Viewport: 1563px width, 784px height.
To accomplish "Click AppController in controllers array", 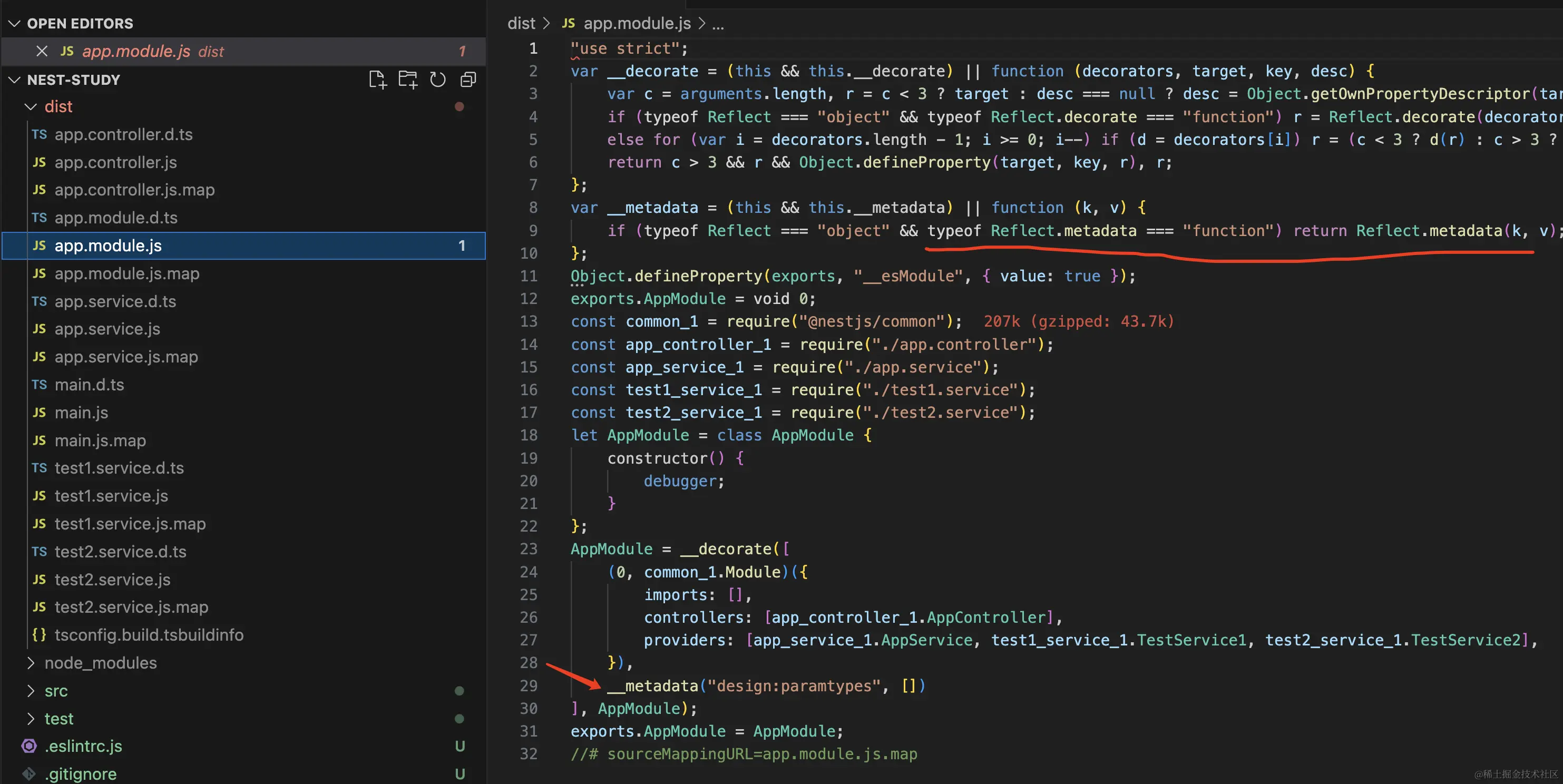I will (986, 617).
